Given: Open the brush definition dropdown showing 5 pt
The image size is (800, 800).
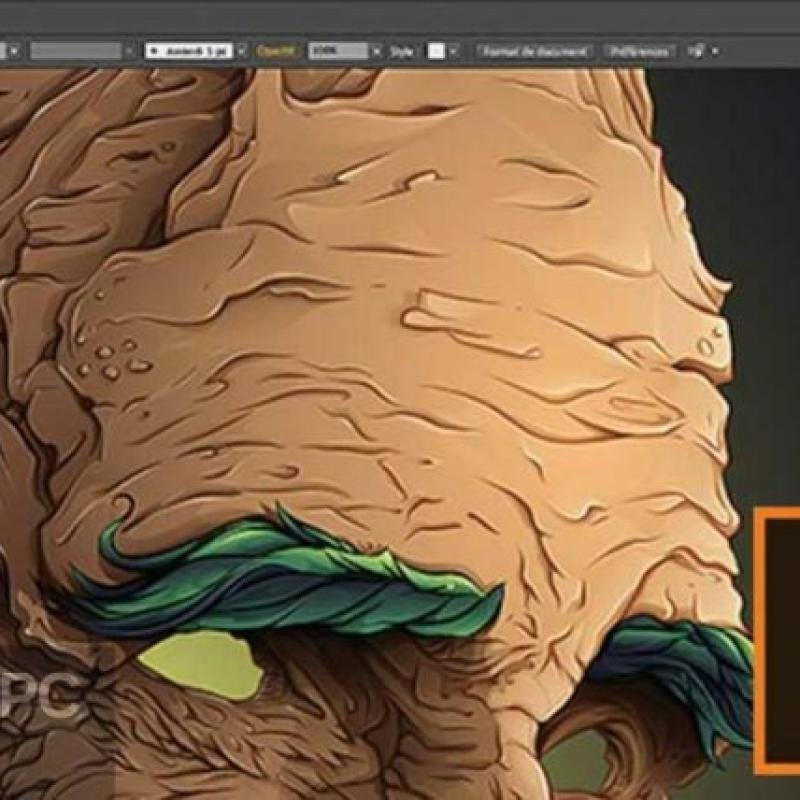Looking at the screenshot, I should (188, 51).
